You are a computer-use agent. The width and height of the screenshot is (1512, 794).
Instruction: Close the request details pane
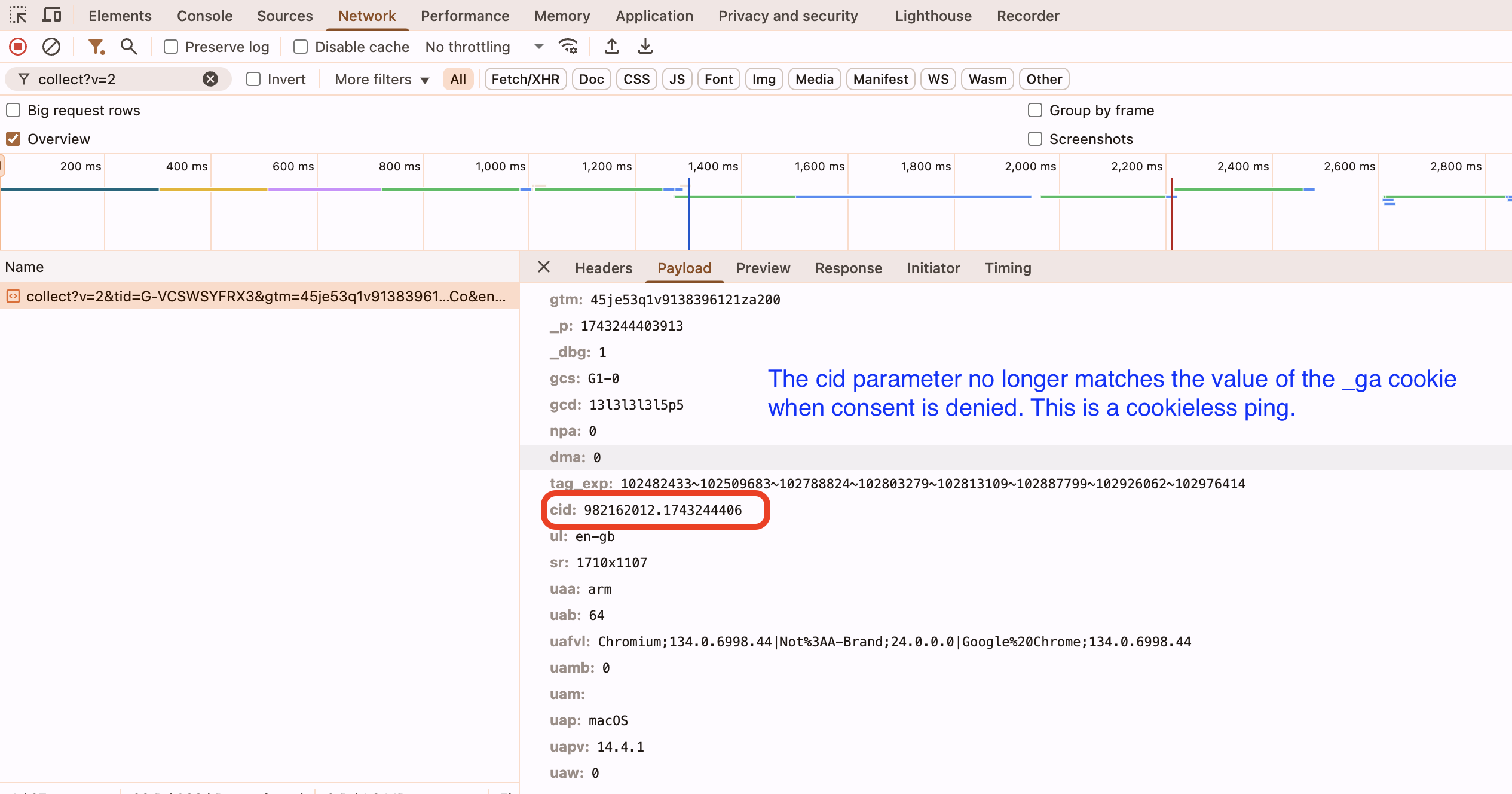(544, 267)
